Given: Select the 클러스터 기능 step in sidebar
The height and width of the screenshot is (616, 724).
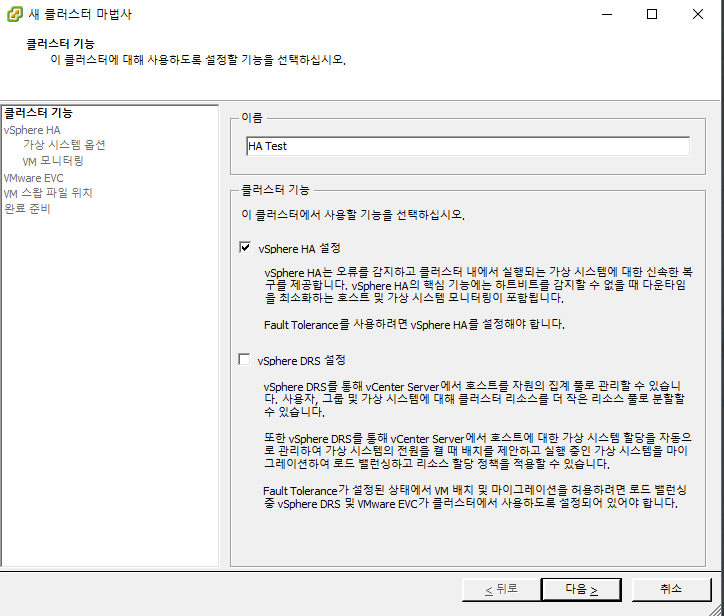Looking at the screenshot, I should click(x=38, y=113).
